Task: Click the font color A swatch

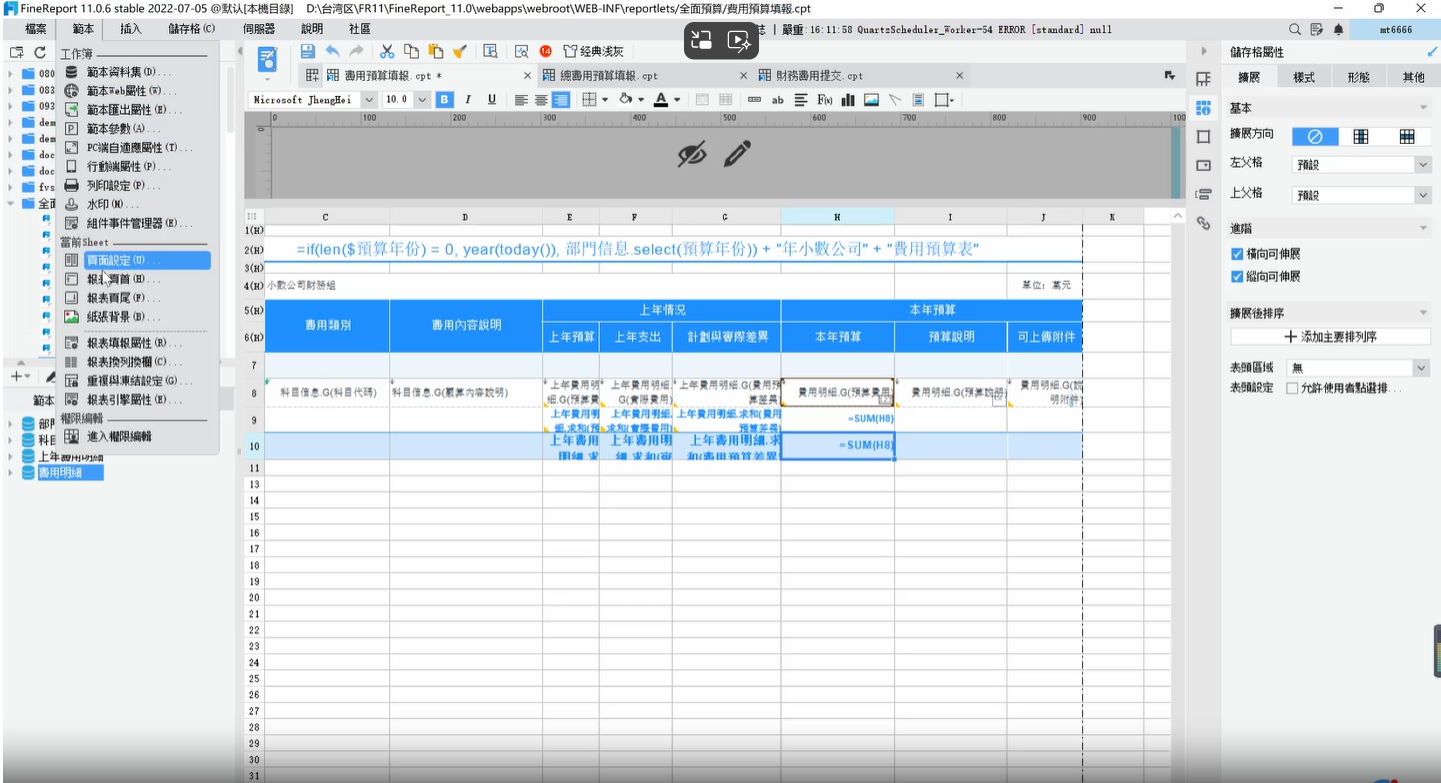Action: coord(661,100)
